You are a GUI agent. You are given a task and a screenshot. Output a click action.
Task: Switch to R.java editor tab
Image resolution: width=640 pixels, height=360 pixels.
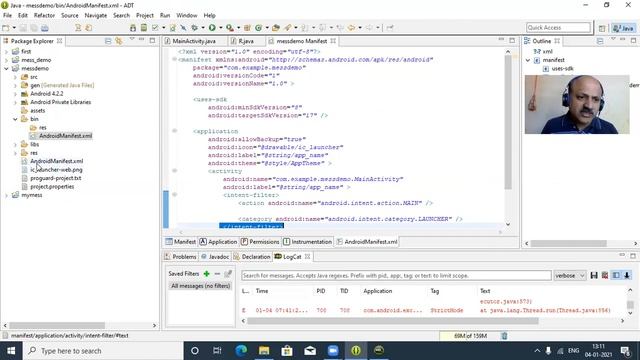[246, 41]
